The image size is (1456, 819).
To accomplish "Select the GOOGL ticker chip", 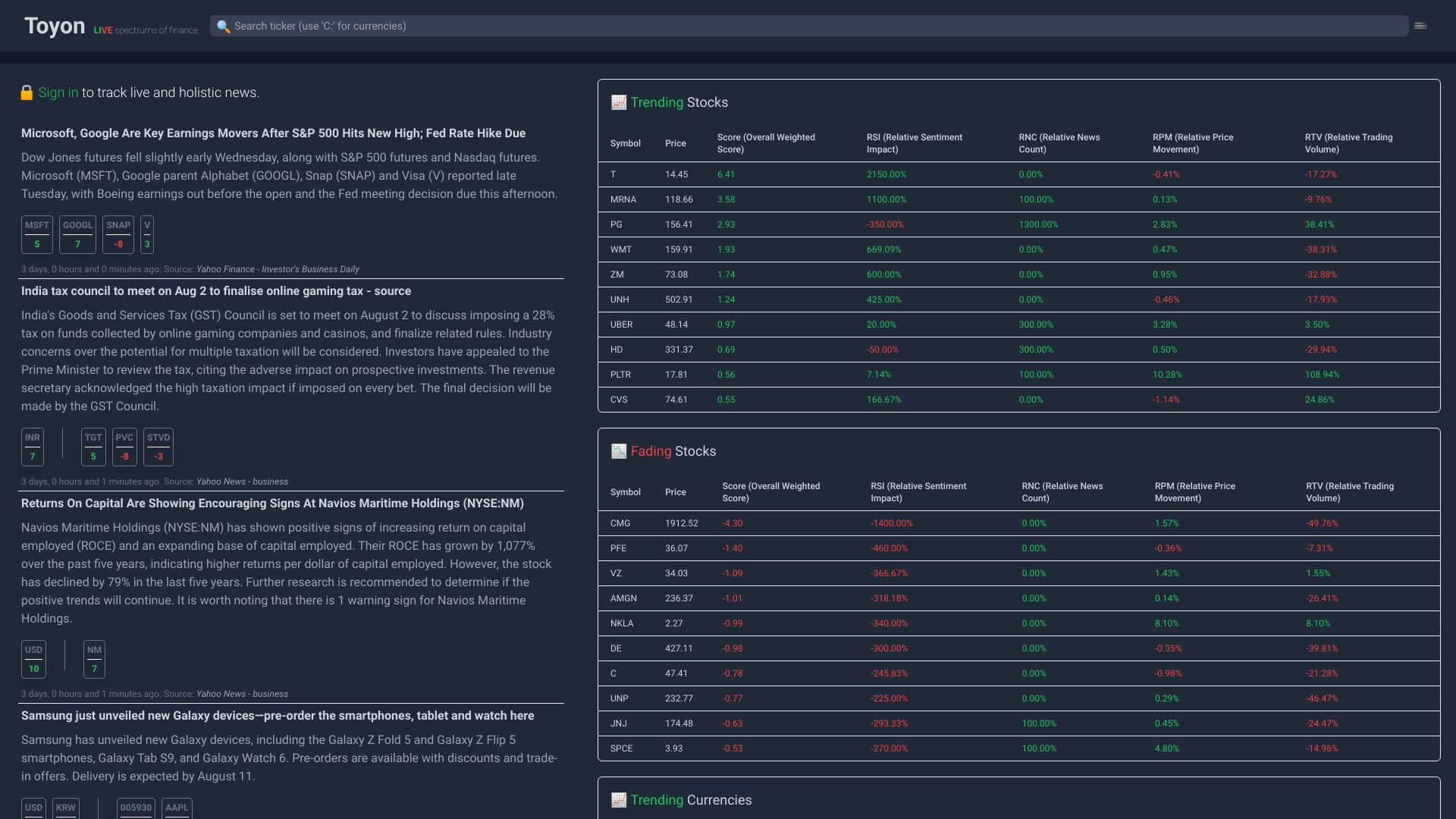I will pos(77,234).
